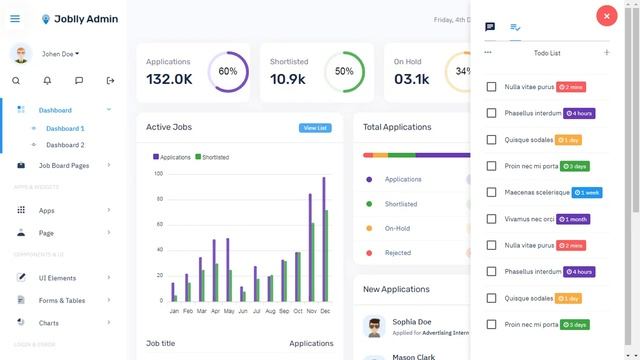Click the Joblly Admin logo pin icon
Viewport: 640px width, 360px height.
click(x=46, y=19)
